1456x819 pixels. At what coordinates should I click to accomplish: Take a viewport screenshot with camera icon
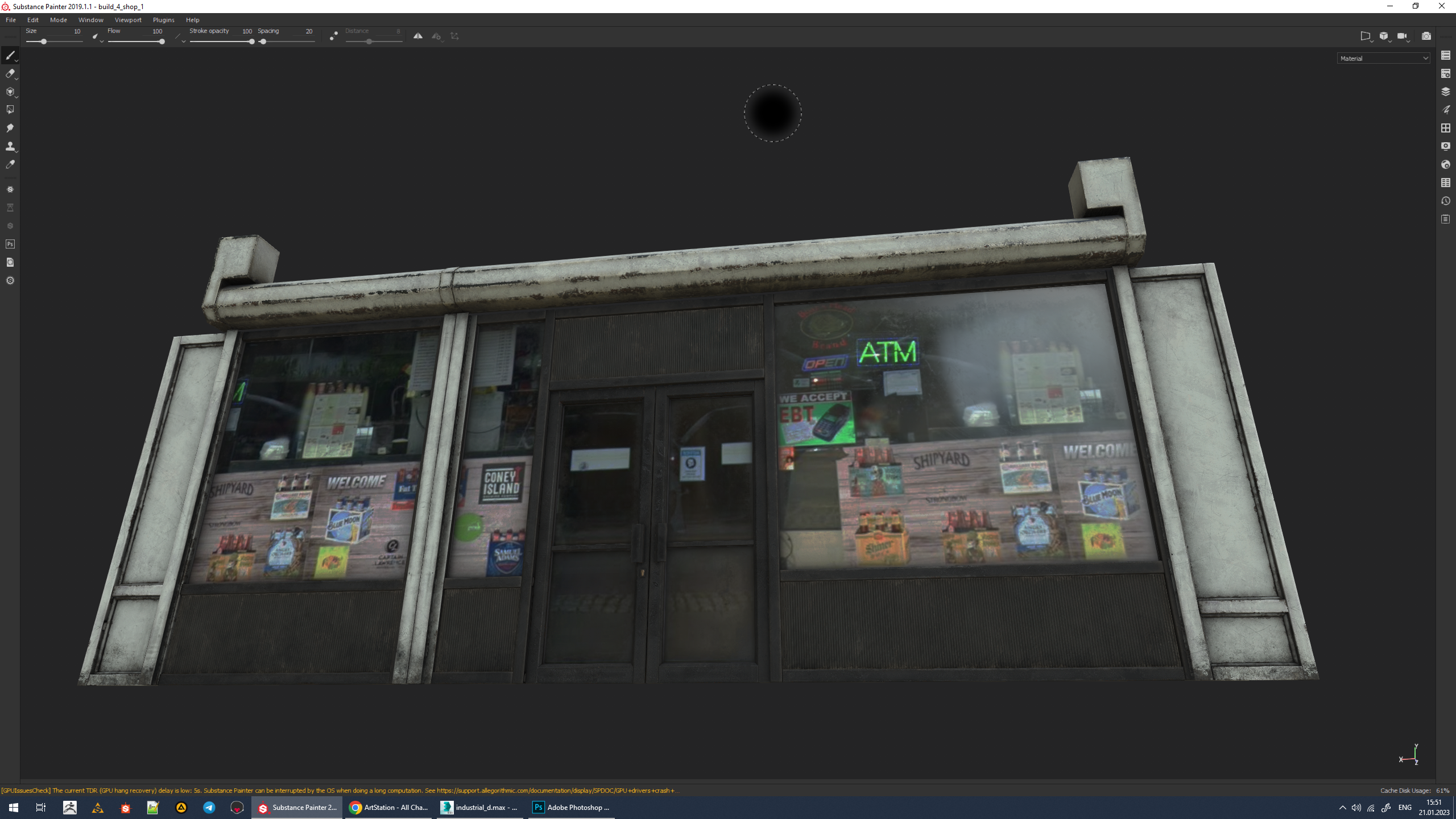1426,36
